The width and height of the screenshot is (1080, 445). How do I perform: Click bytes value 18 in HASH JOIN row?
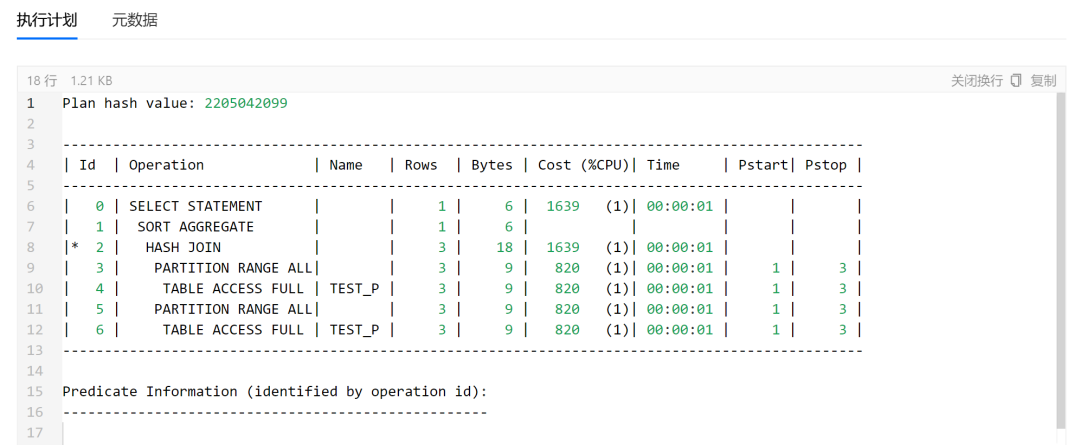tap(504, 247)
